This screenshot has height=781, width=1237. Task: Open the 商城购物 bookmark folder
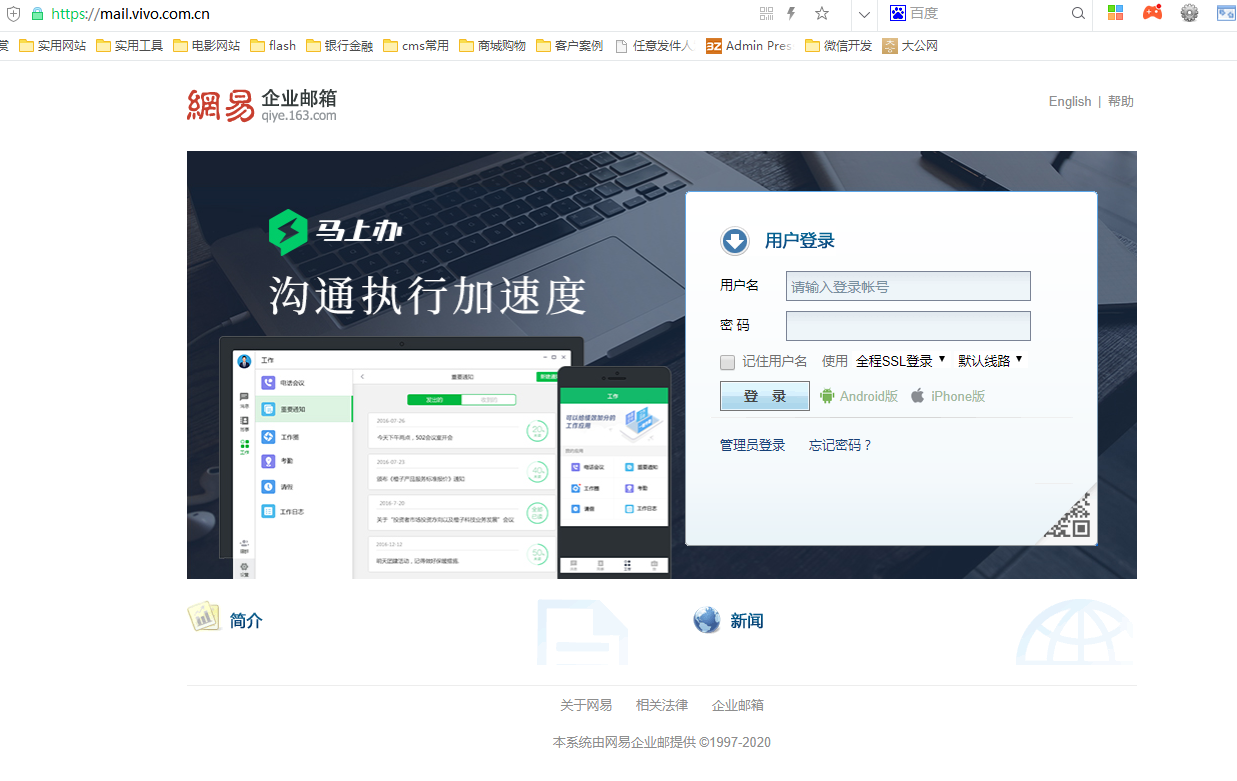pos(493,45)
